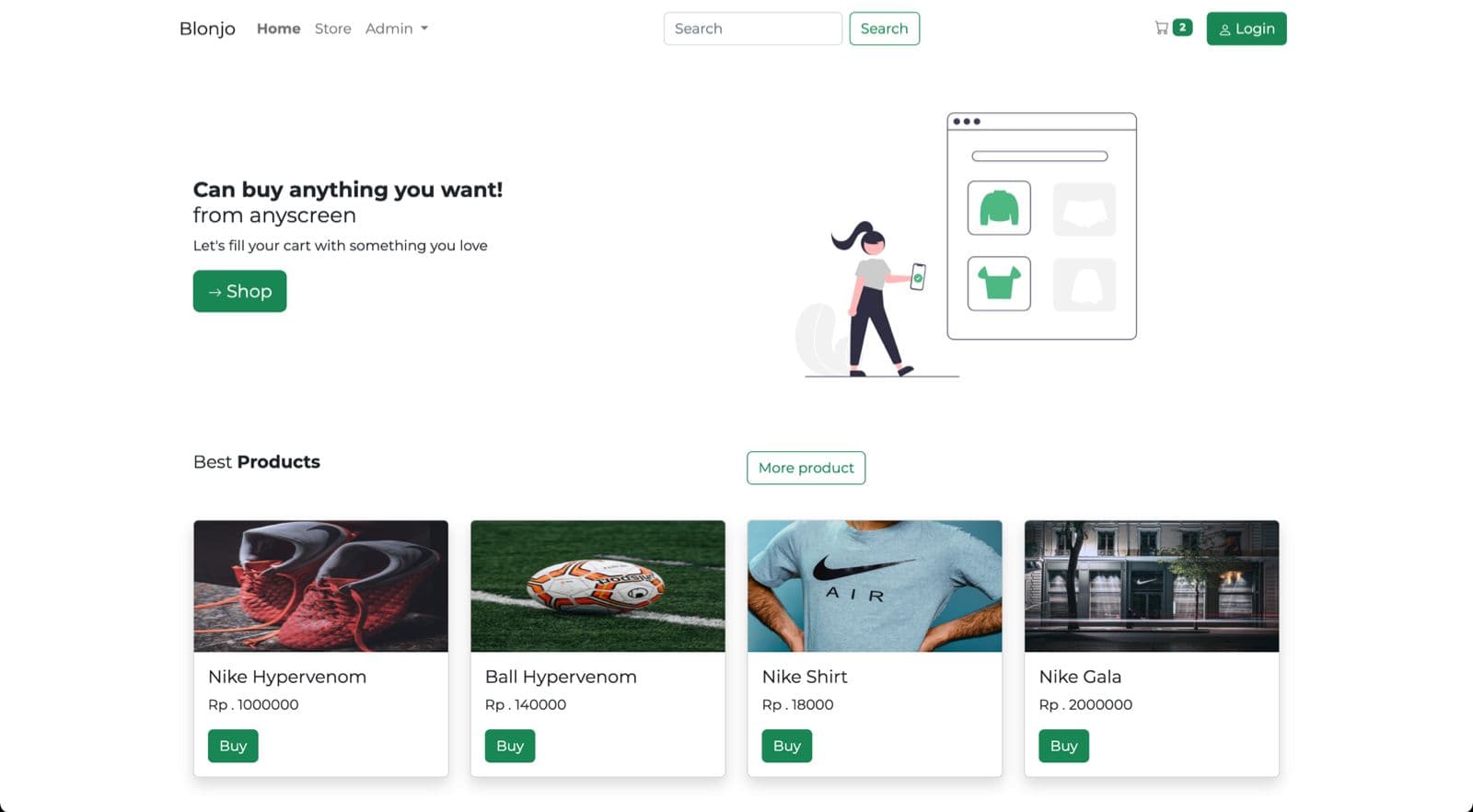Screen dimensions: 1473x812
Task: Select the Nike Shirt product image
Action: [875, 586]
